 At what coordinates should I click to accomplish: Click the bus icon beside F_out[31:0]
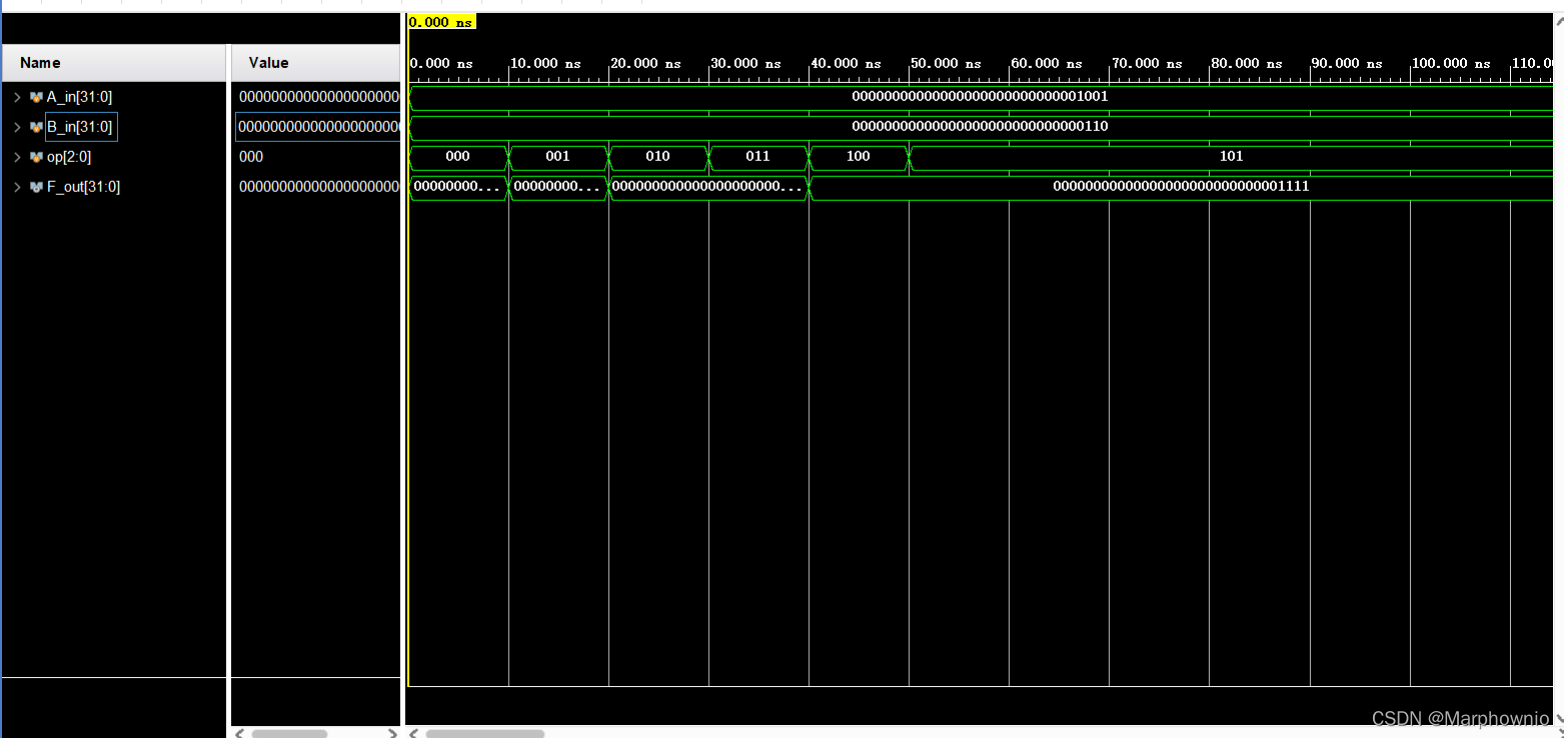pos(36,187)
